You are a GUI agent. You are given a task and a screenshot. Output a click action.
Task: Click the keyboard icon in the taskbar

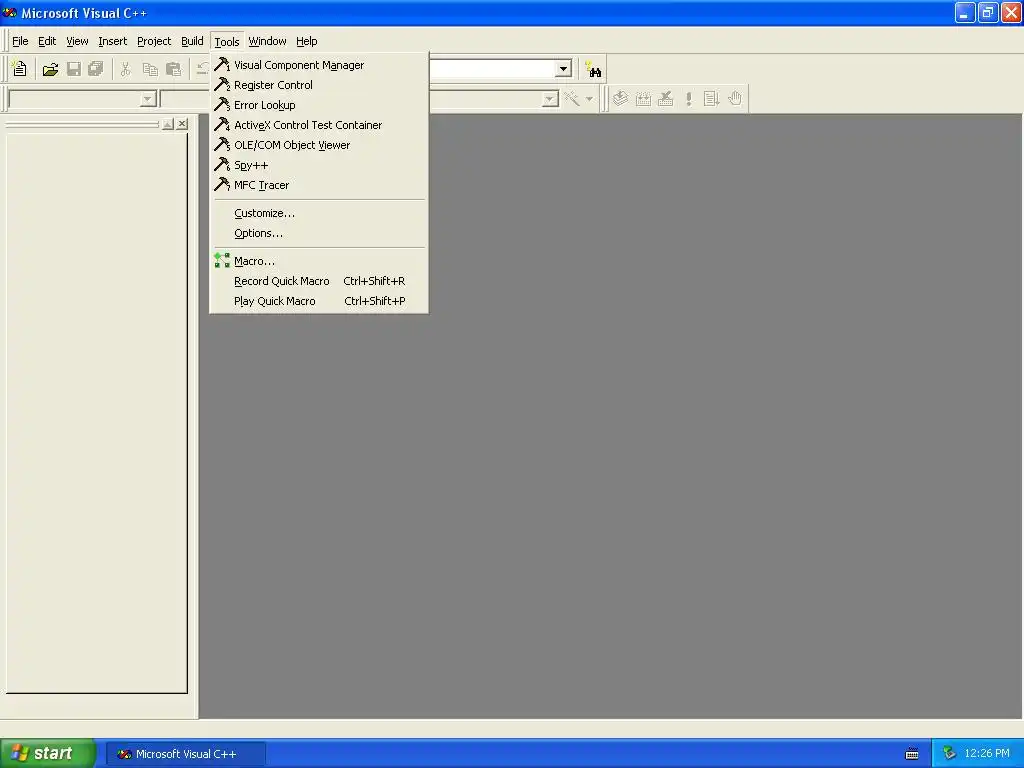click(x=912, y=754)
